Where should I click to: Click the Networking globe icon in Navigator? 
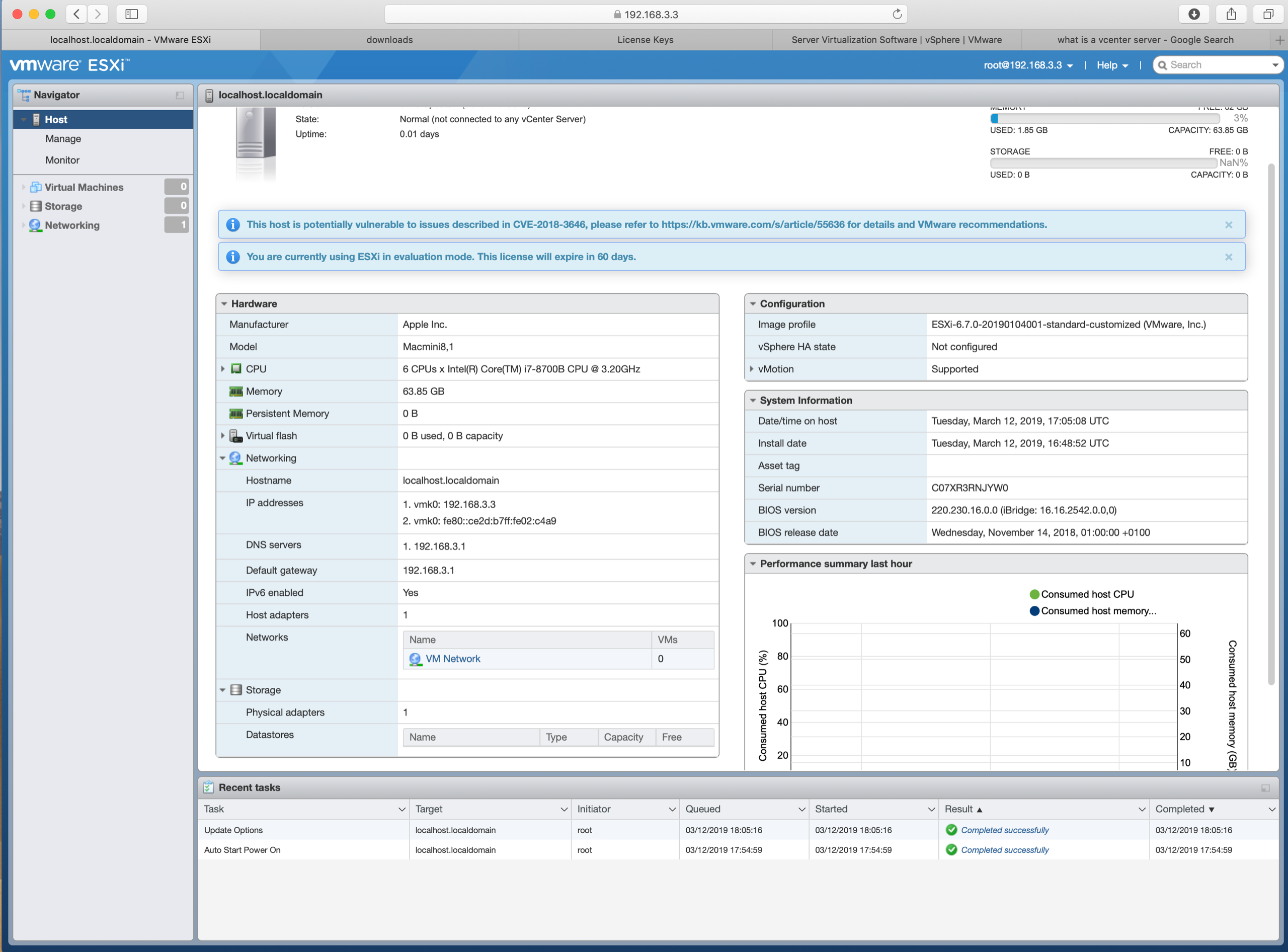pos(36,225)
